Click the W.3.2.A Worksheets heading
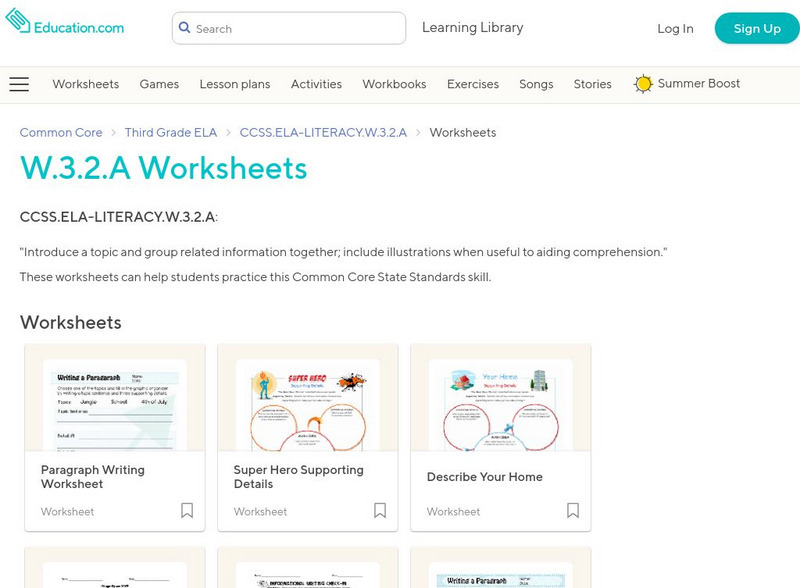The height and width of the screenshot is (588, 800). pos(163,168)
